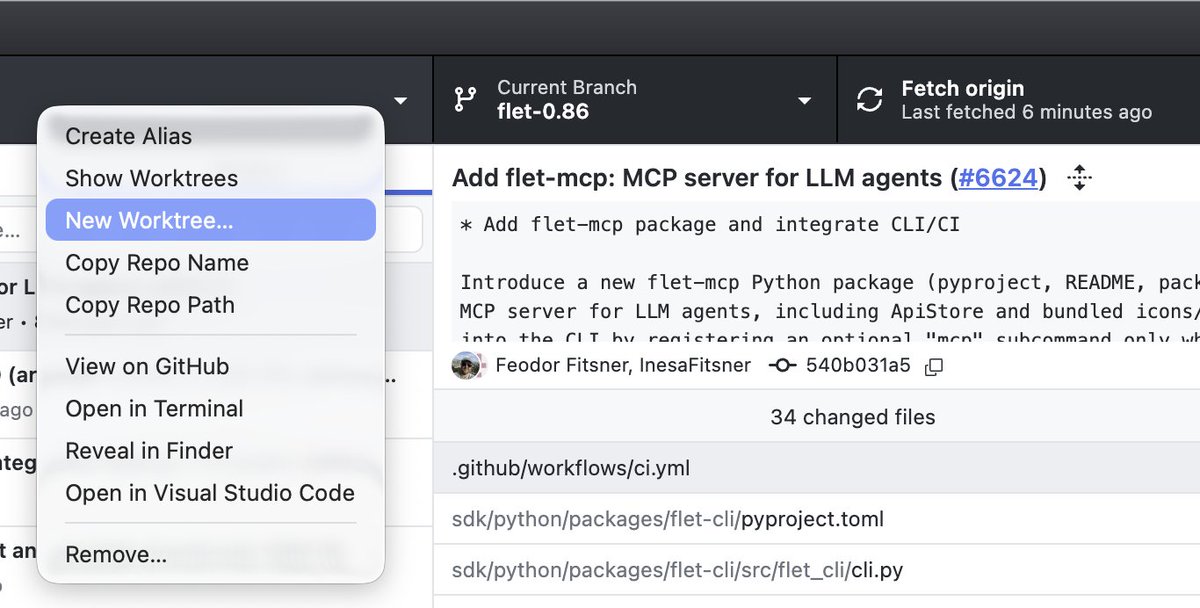Screen dimensions: 1200x608
Task: Click the fetch sync arrows icon
Action: pos(870,99)
